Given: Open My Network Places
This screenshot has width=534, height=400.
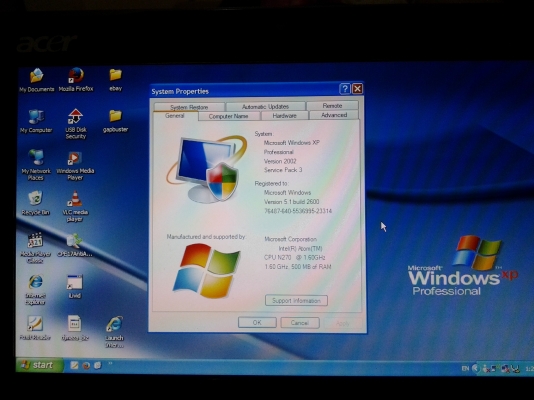Looking at the screenshot, I should 36,165.
